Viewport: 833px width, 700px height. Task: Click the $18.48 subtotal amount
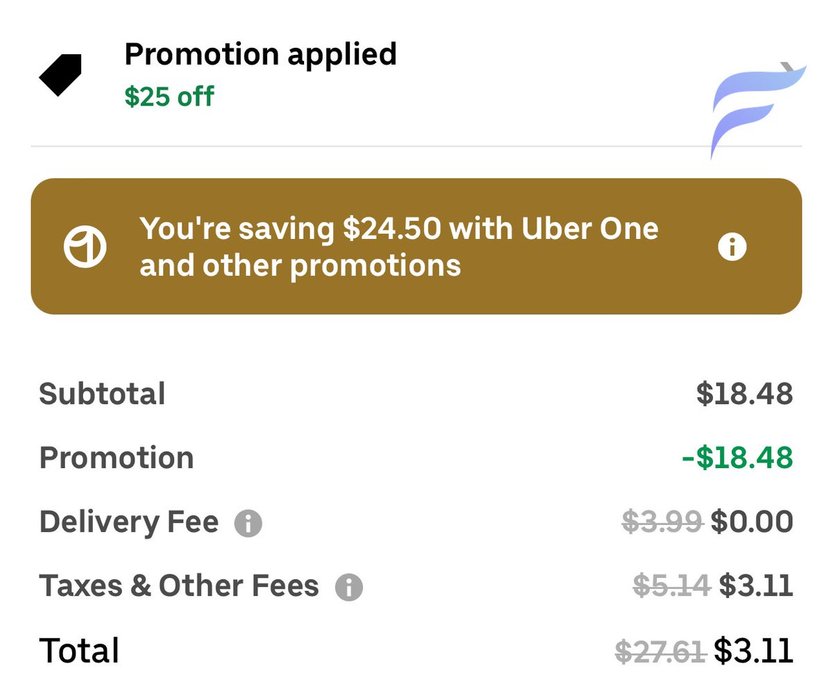click(x=744, y=394)
